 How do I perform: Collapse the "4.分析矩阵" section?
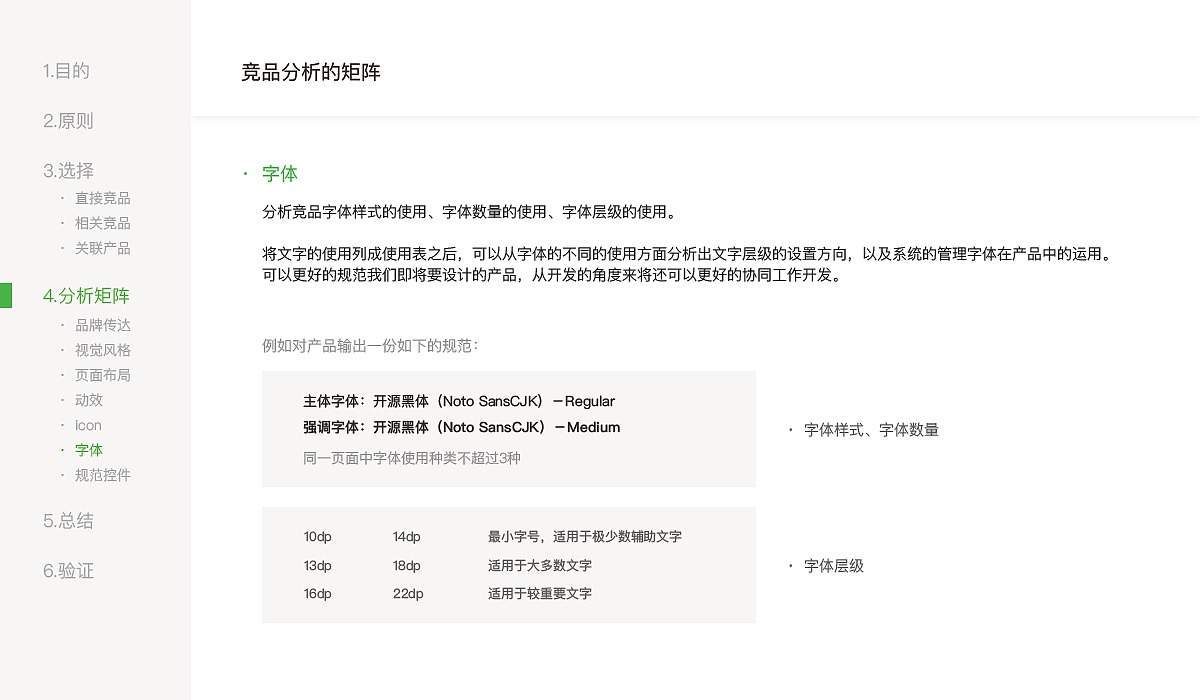pos(87,296)
